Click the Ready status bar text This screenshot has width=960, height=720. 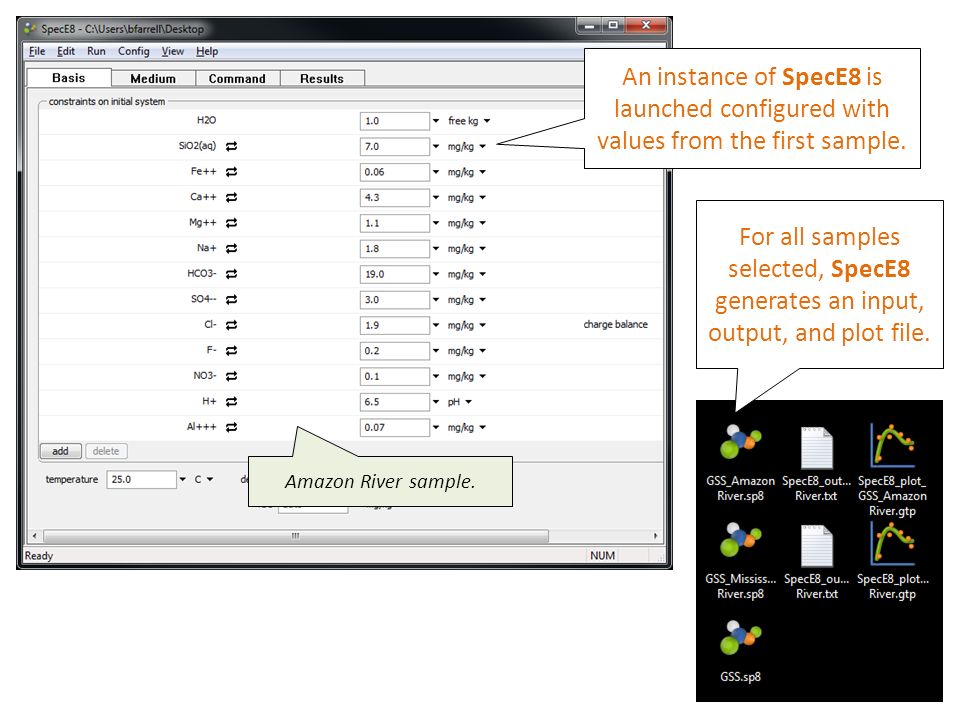[39, 556]
